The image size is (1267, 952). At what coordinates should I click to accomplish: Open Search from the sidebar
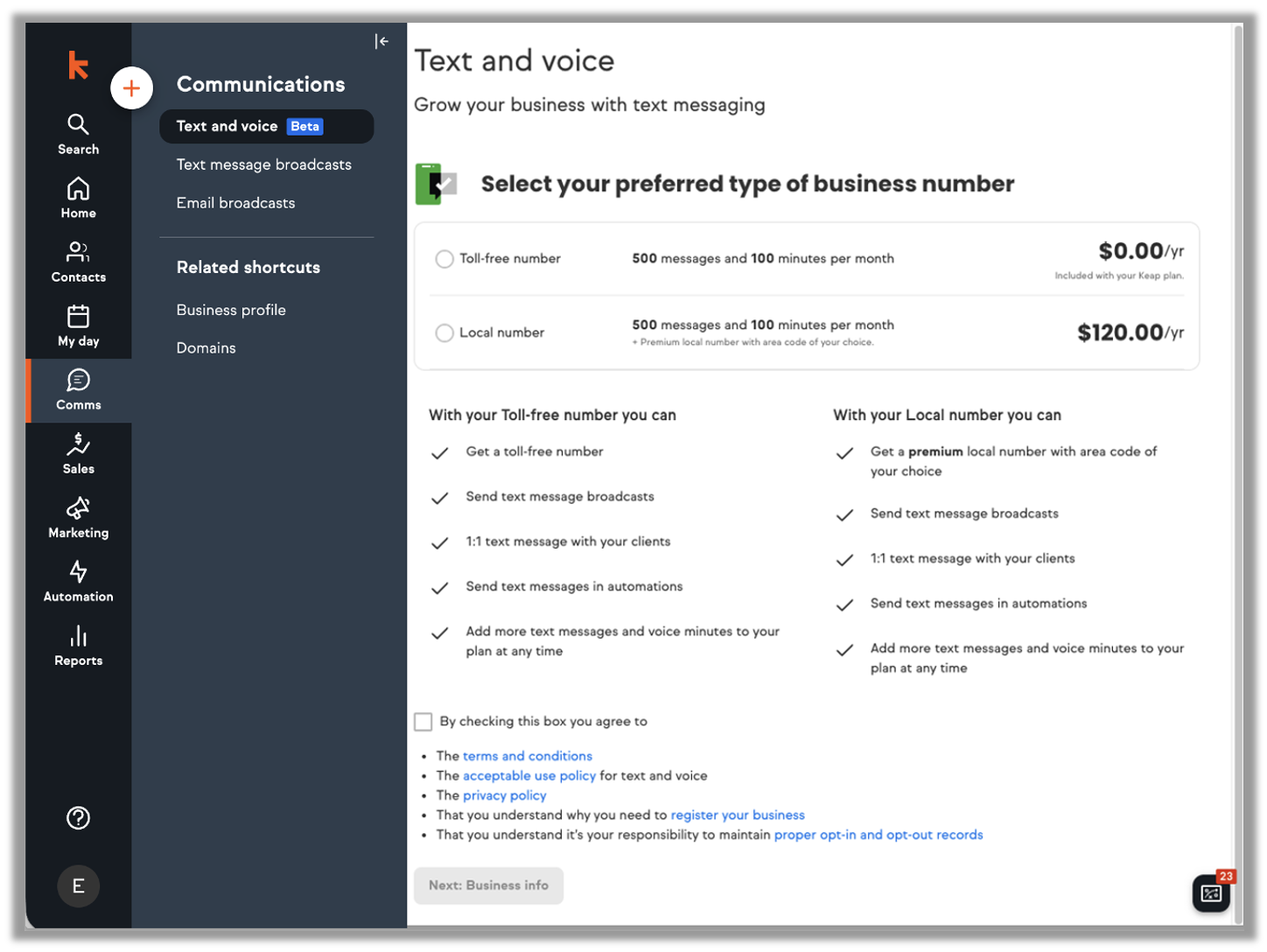point(78,134)
